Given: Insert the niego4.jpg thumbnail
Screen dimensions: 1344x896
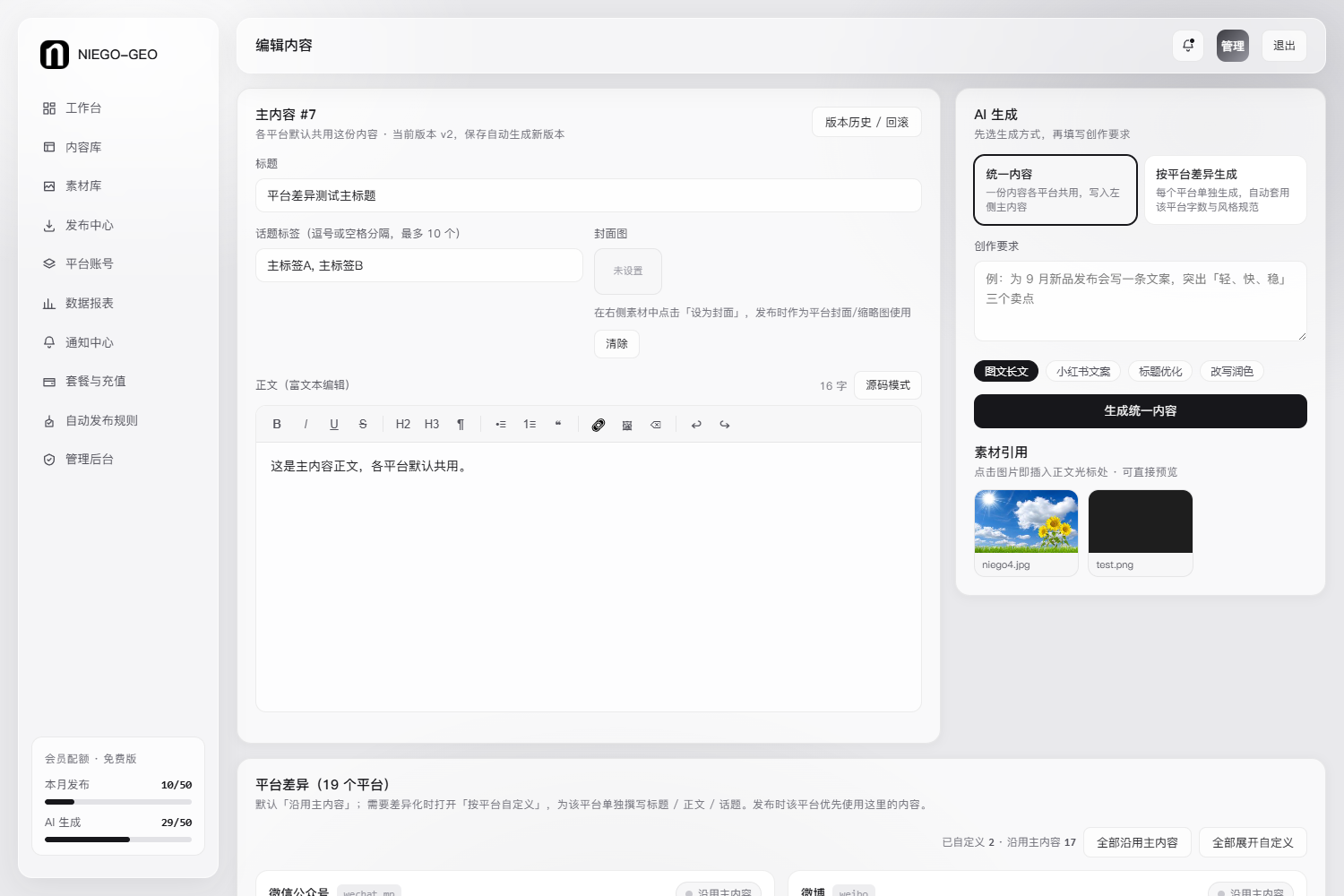Looking at the screenshot, I should coord(1026,521).
